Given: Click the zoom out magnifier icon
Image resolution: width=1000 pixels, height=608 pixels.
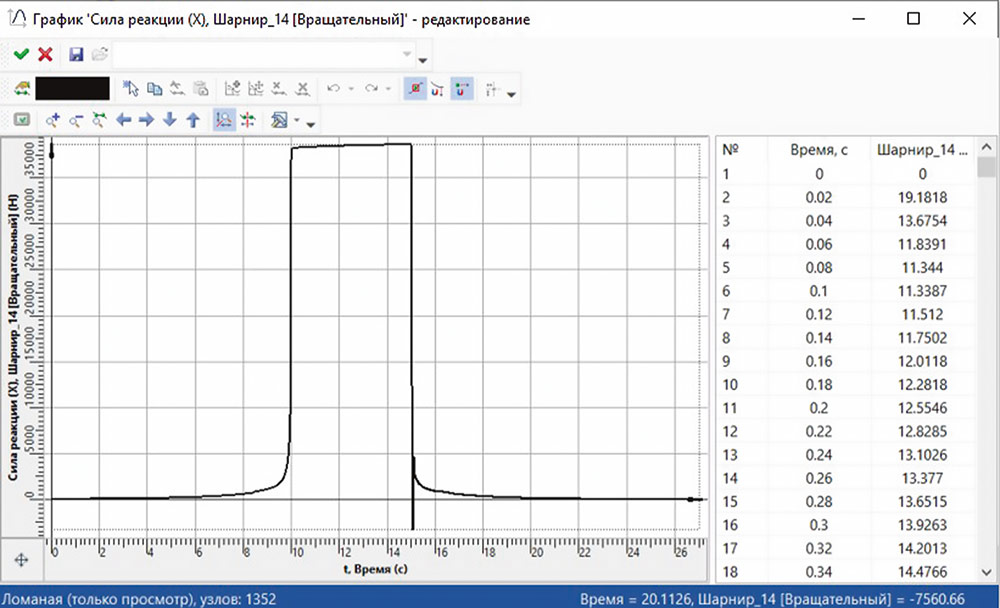Looking at the screenshot, I should tap(75, 120).
